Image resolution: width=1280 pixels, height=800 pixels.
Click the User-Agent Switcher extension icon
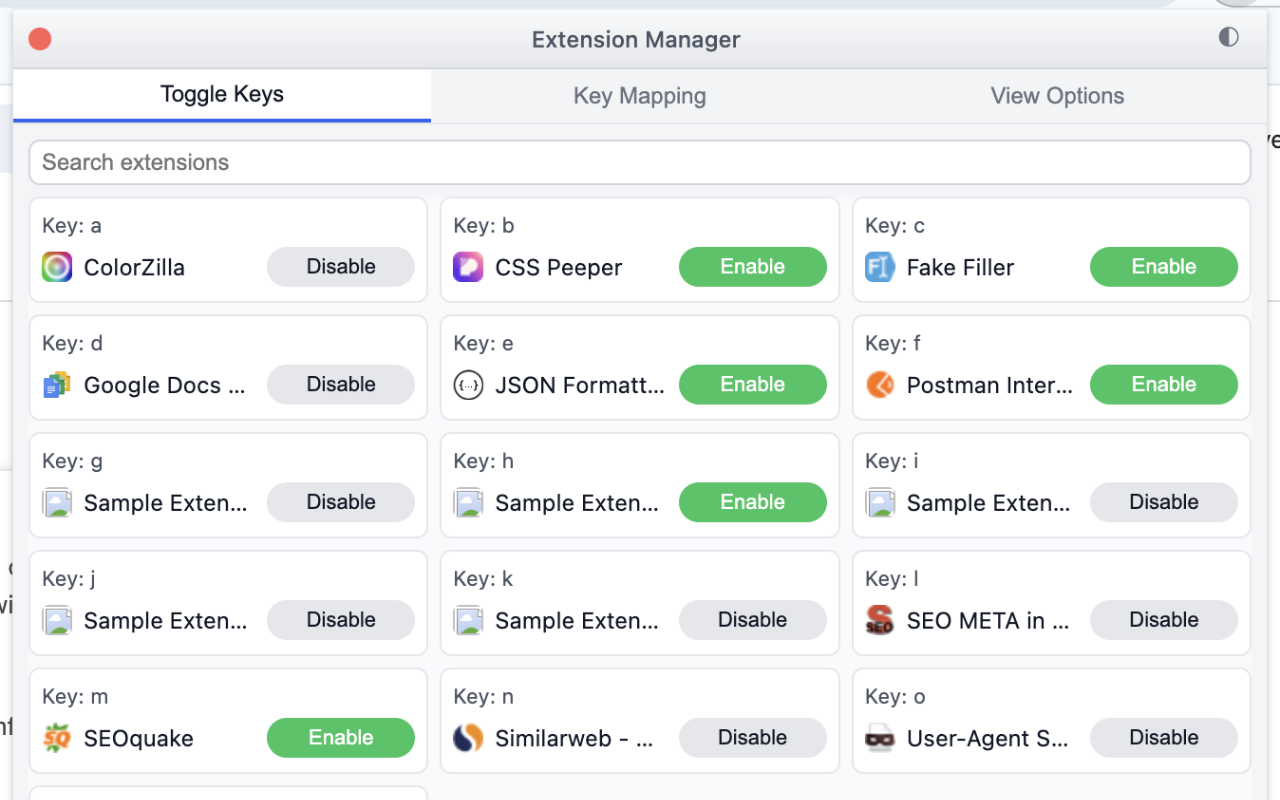pyautogui.click(x=880, y=739)
